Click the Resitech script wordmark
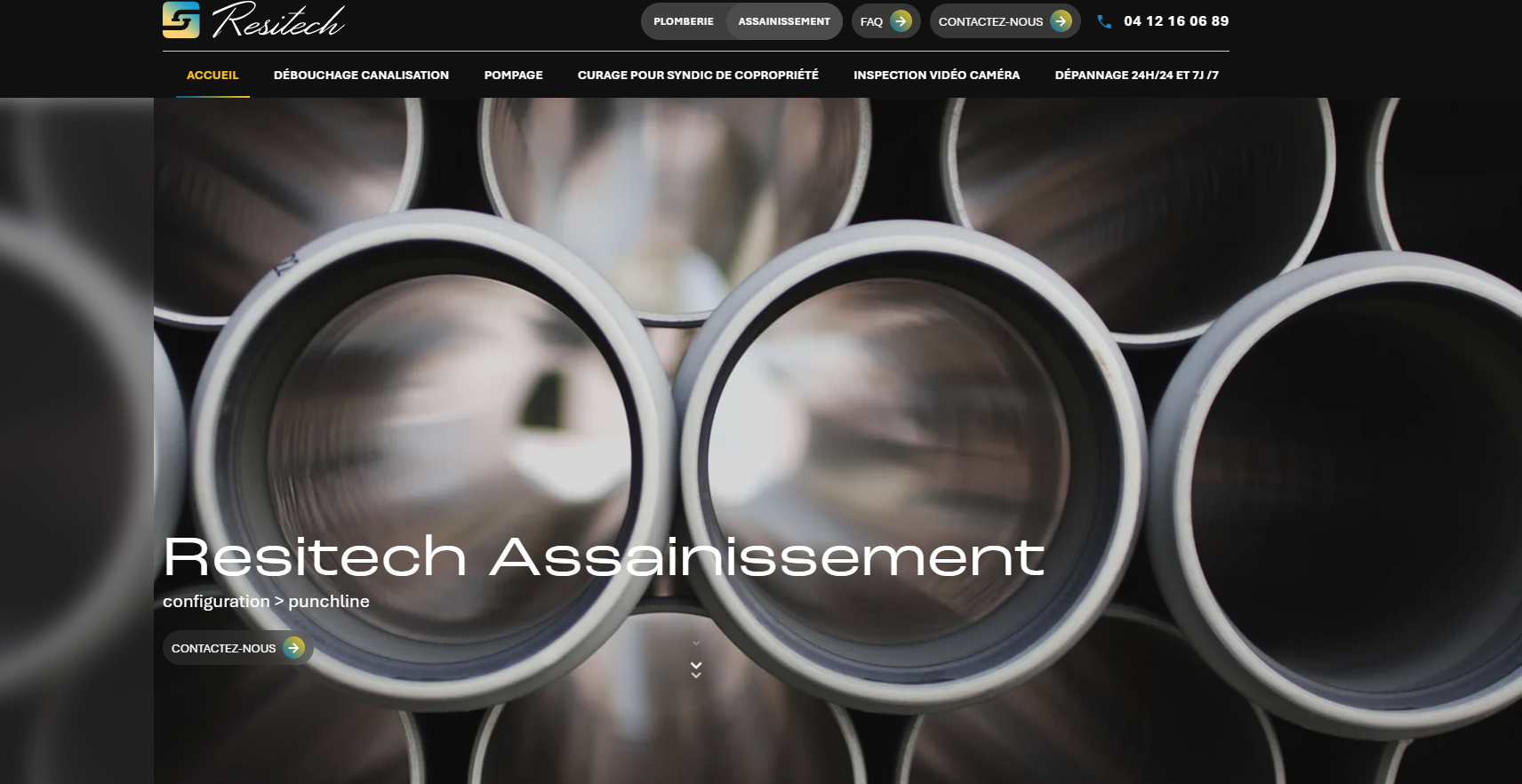 click(278, 20)
